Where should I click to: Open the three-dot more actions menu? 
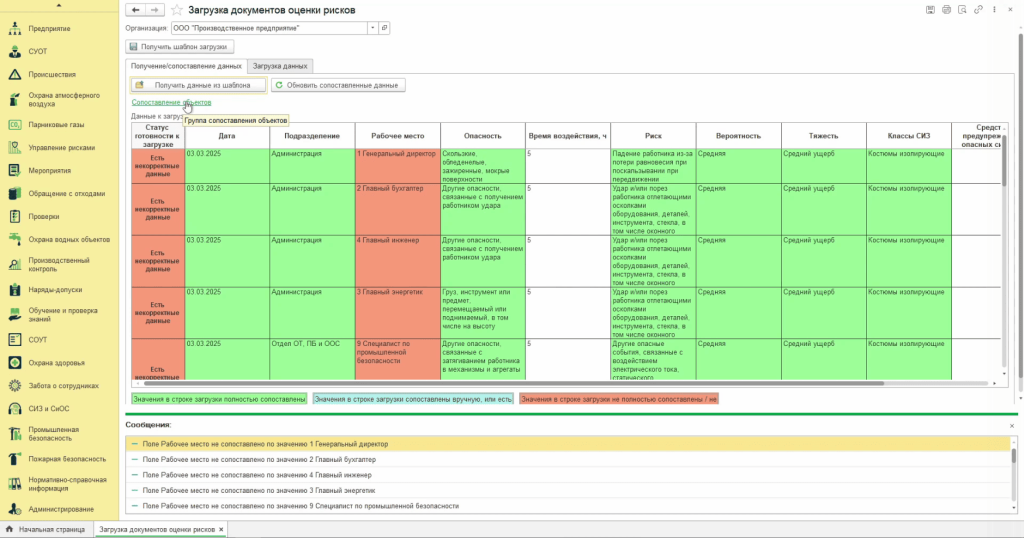click(994, 10)
